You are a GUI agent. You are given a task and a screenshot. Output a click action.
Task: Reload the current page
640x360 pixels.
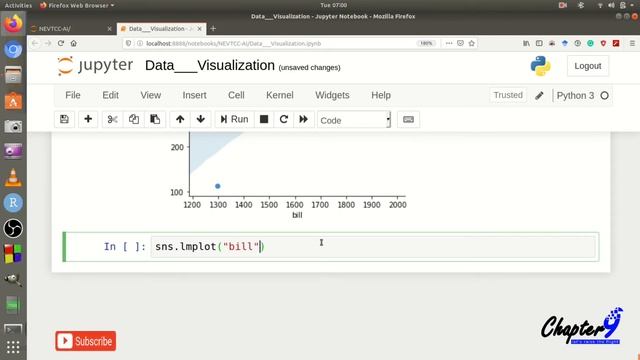(61, 43)
